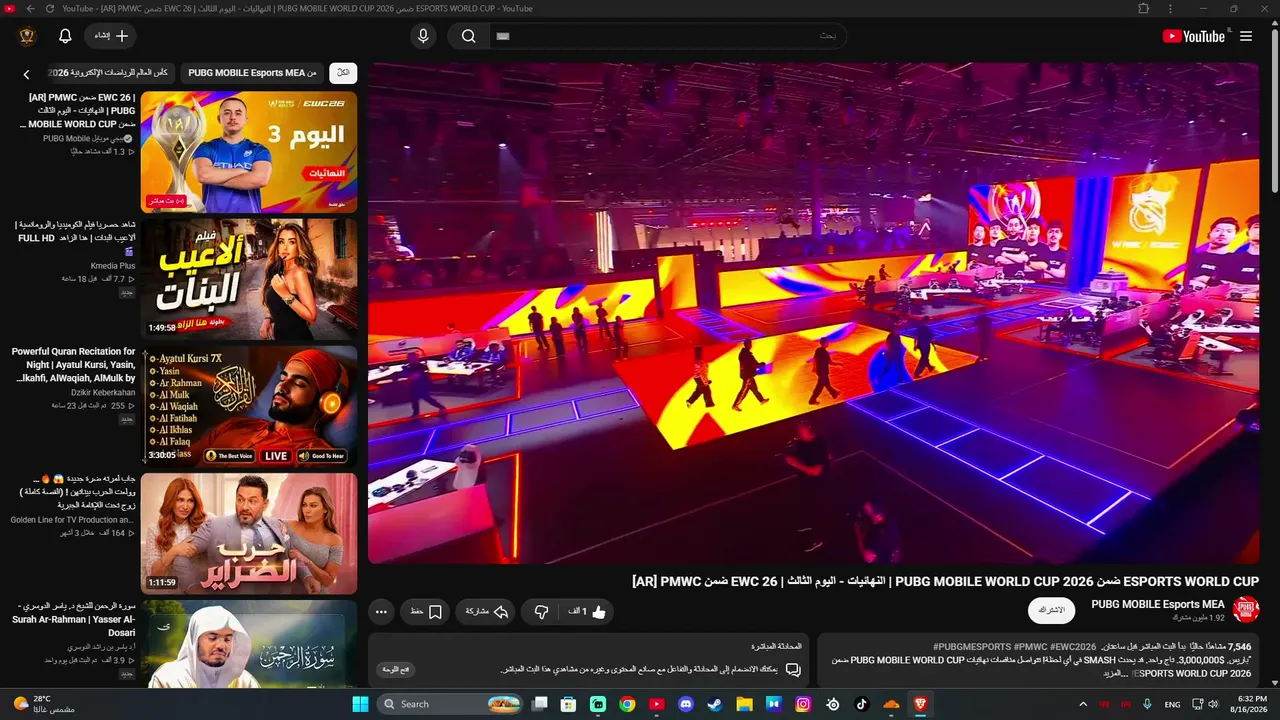
Task: Select the Esports World Cup 2026 filter chip
Action: [x=111, y=73]
